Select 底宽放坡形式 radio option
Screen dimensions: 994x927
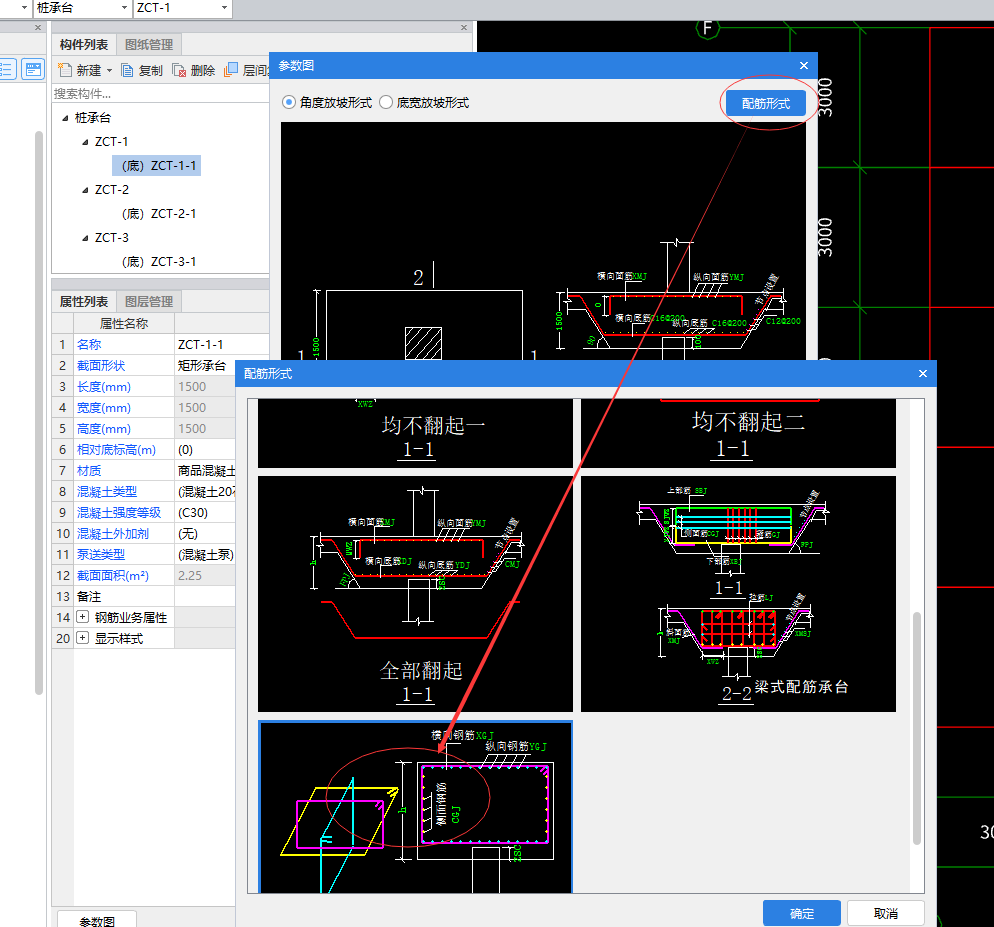click(x=385, y=102)
